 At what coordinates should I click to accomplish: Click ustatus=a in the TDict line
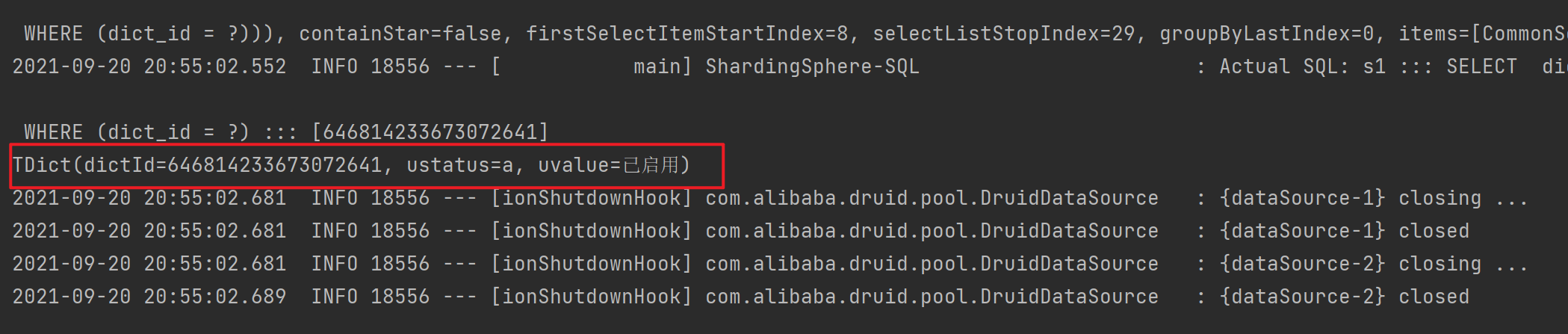coord(459,165)
